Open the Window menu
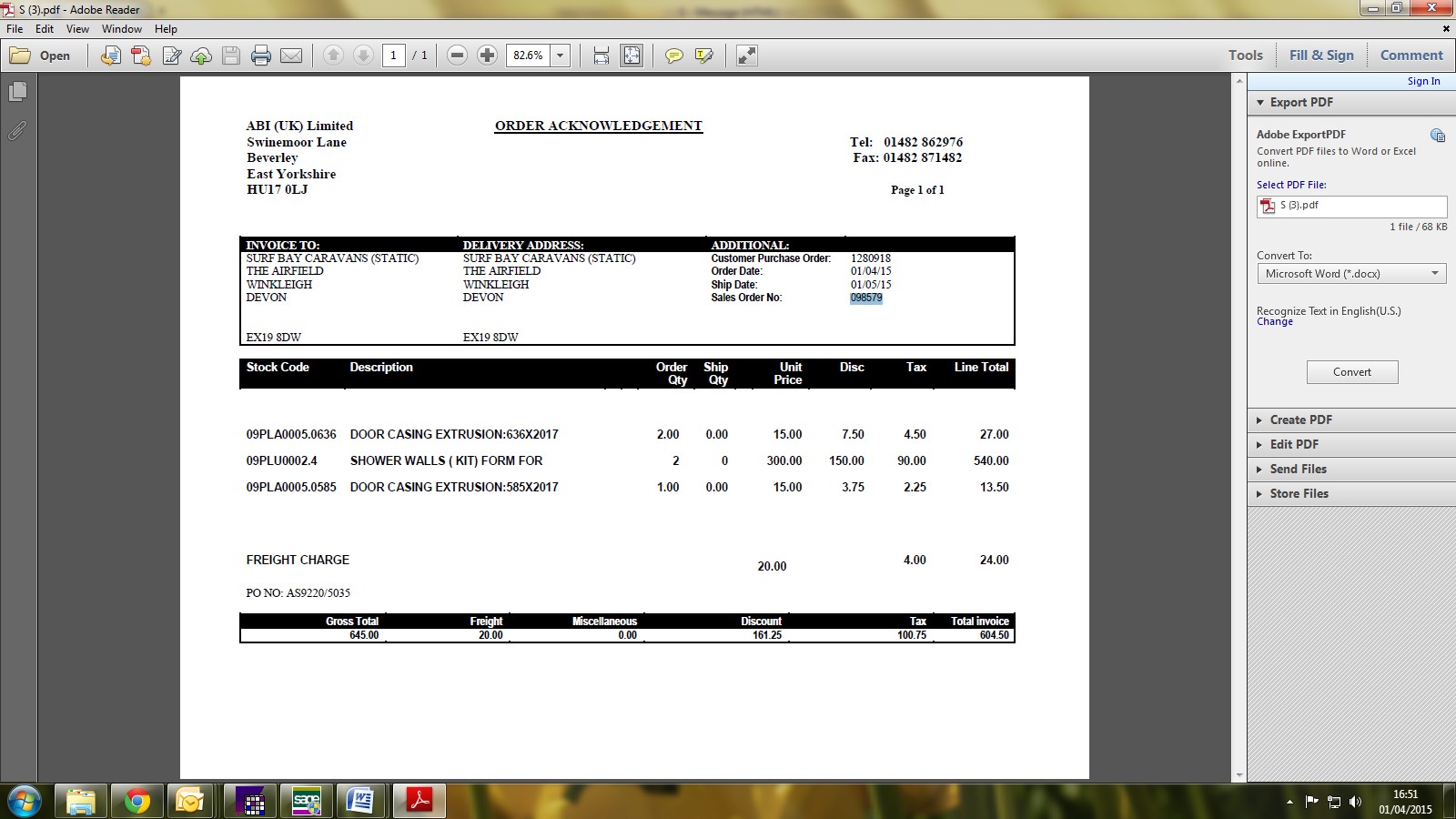 (x=122, y=29)
